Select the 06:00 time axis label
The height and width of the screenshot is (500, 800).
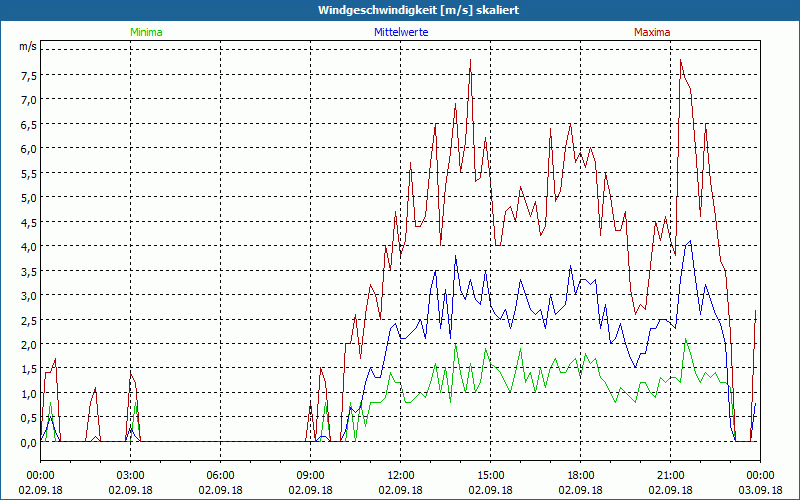(221, 475)
